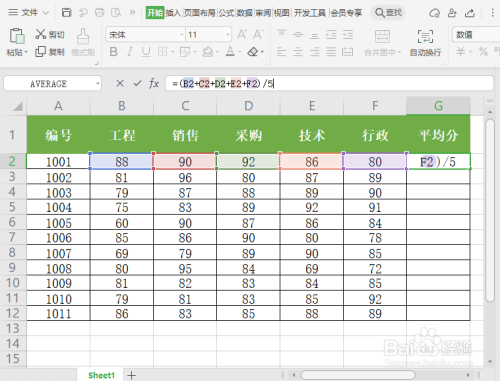Increase font size with the A+ icon
The image size is (500, 381).
pos(242,34)
